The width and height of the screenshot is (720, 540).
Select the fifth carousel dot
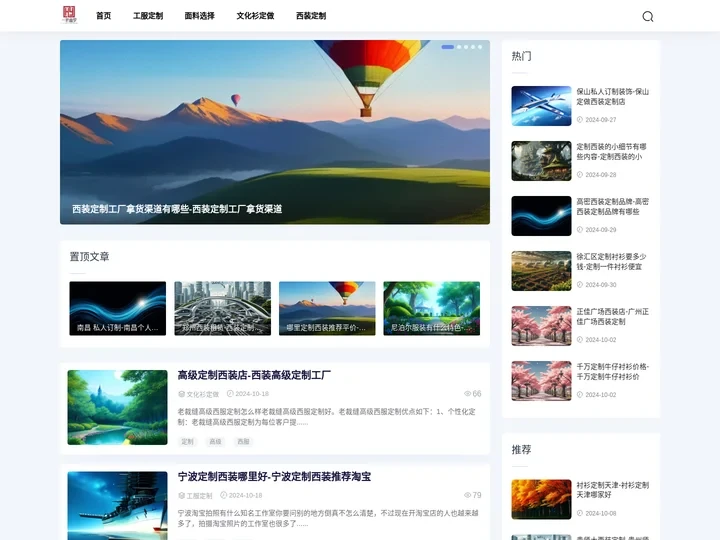point(480,47)
